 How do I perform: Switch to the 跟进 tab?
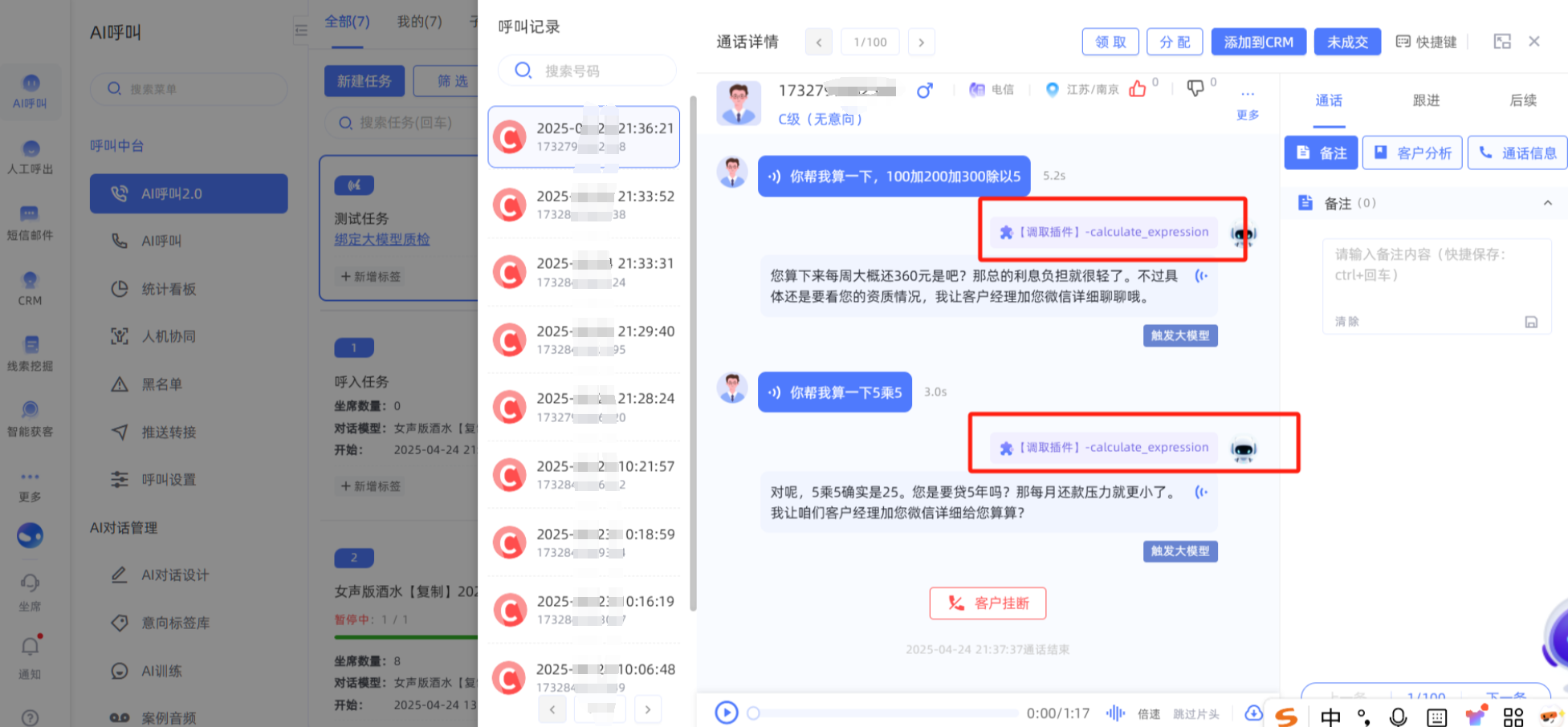coord(1426,100)
